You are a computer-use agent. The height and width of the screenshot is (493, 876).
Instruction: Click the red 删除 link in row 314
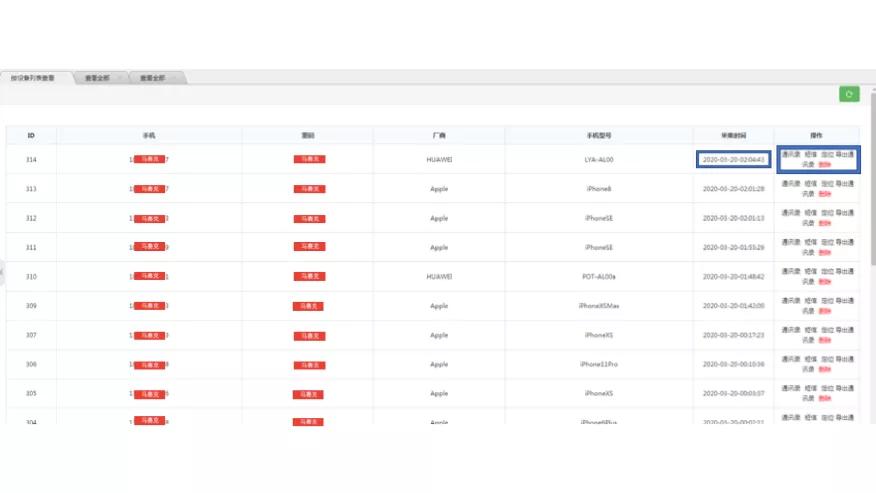(825, 165)
